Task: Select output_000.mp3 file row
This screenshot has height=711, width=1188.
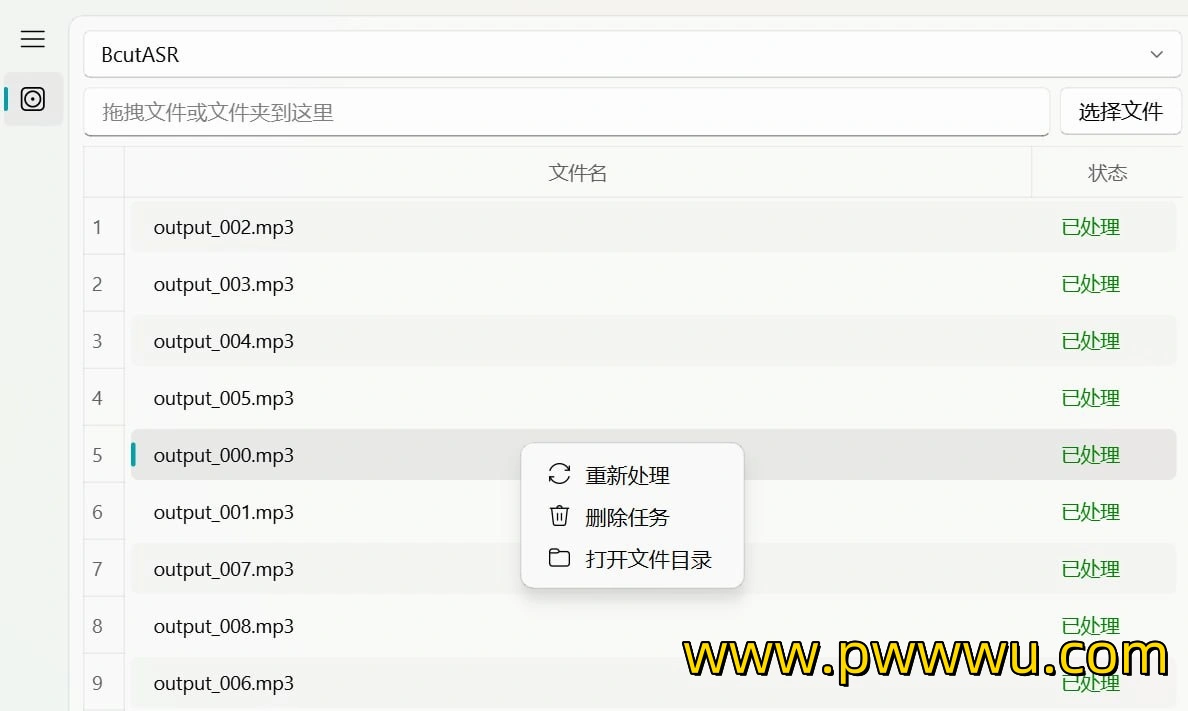Action: click(x=653, y=455)
